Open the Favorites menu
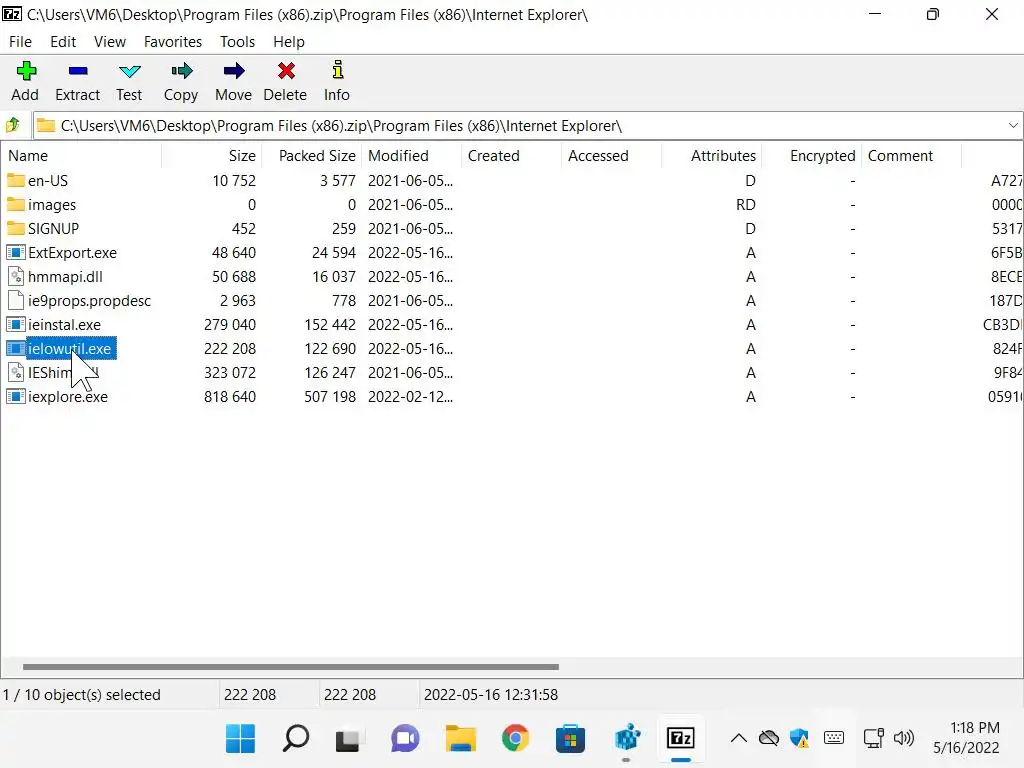This screenshot has height=768, width=1024. tap(173, 42)
